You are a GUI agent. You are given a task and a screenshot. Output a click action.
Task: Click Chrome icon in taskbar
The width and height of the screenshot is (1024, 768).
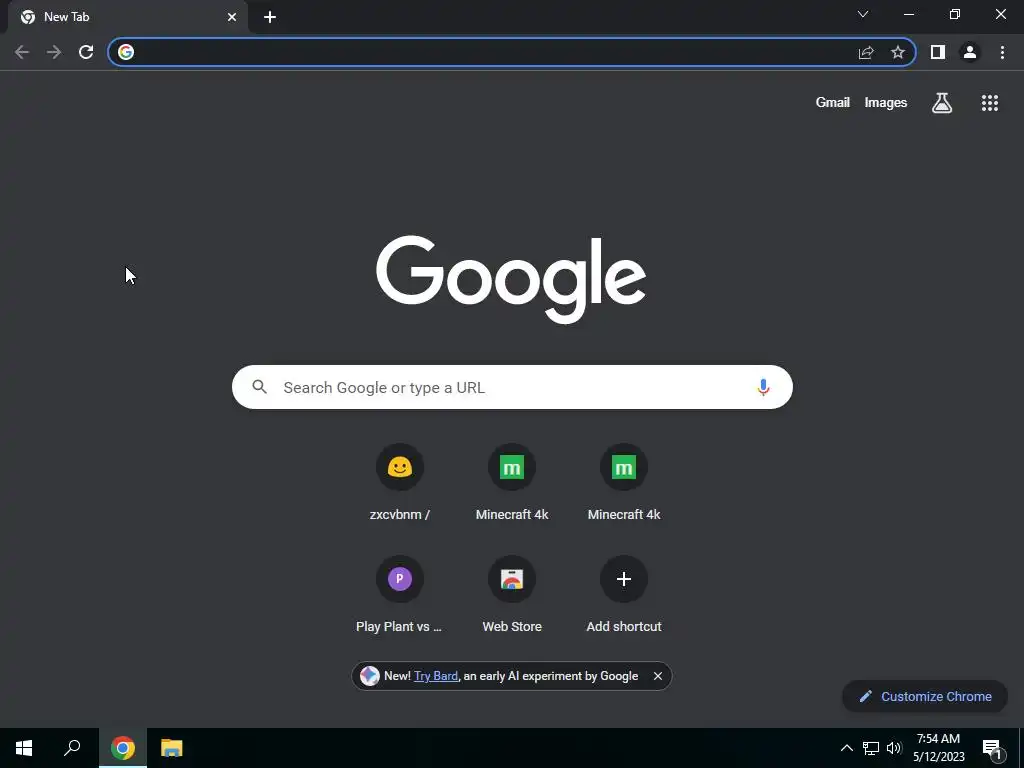(x=123, y=748)
